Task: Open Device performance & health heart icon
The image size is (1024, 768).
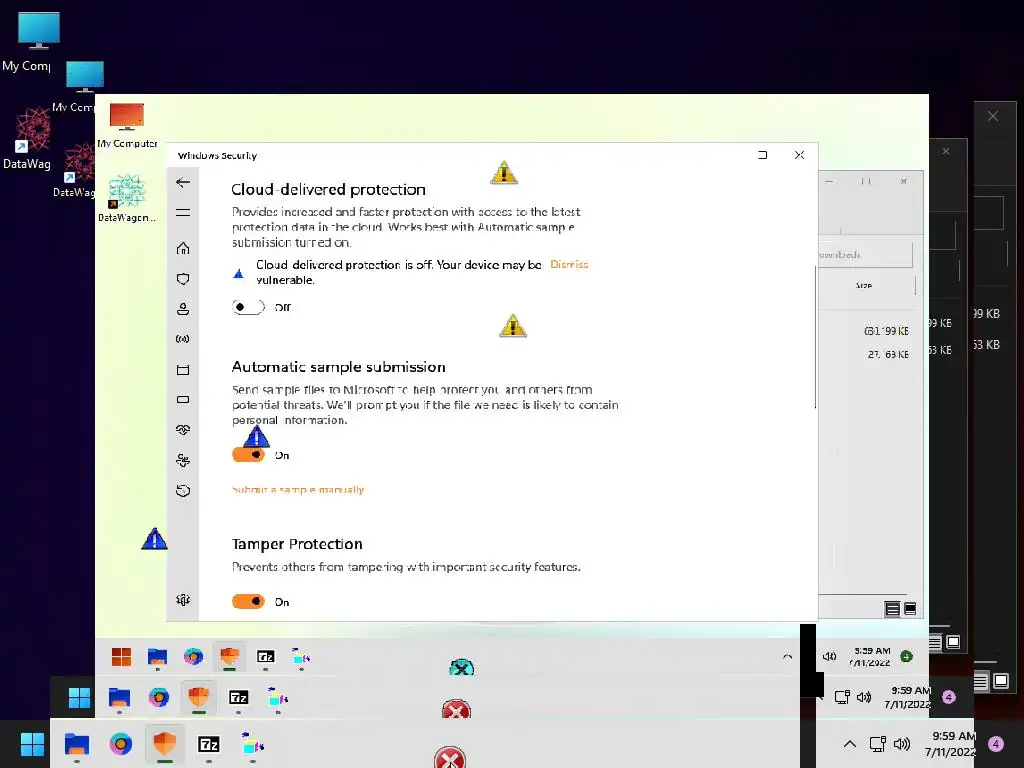Action: (183, 430)
